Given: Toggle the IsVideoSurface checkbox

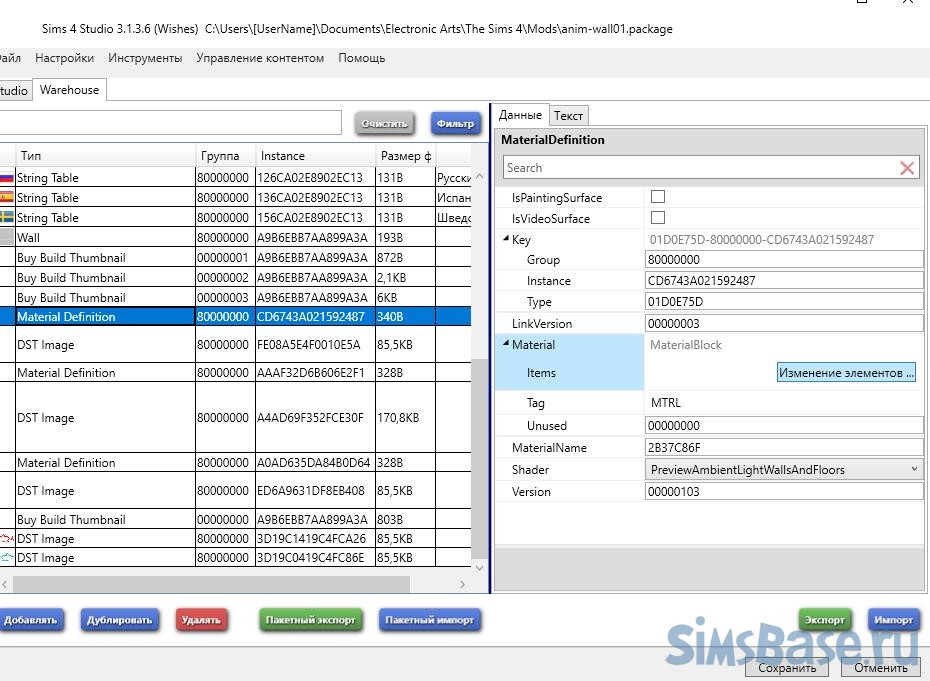Looking at the screenshot, I should coord(658,218).
